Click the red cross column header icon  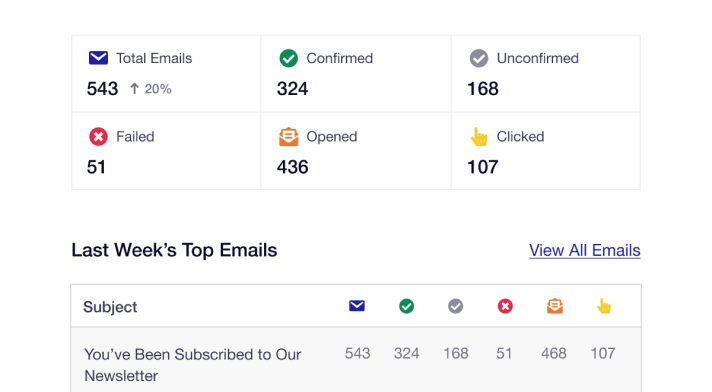click(505, 306)
